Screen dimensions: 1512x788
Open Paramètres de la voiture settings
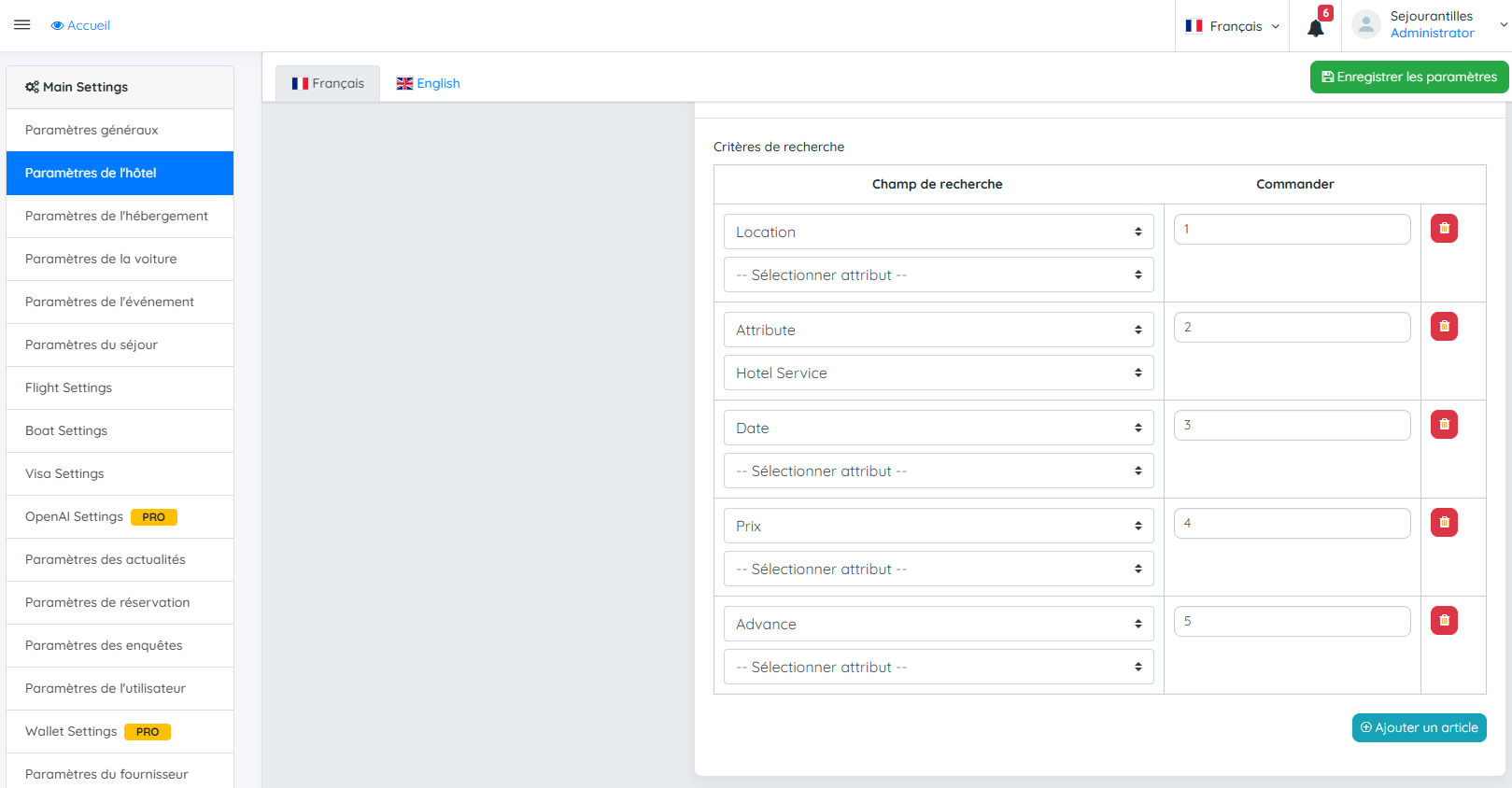click(x=101, y=260)
